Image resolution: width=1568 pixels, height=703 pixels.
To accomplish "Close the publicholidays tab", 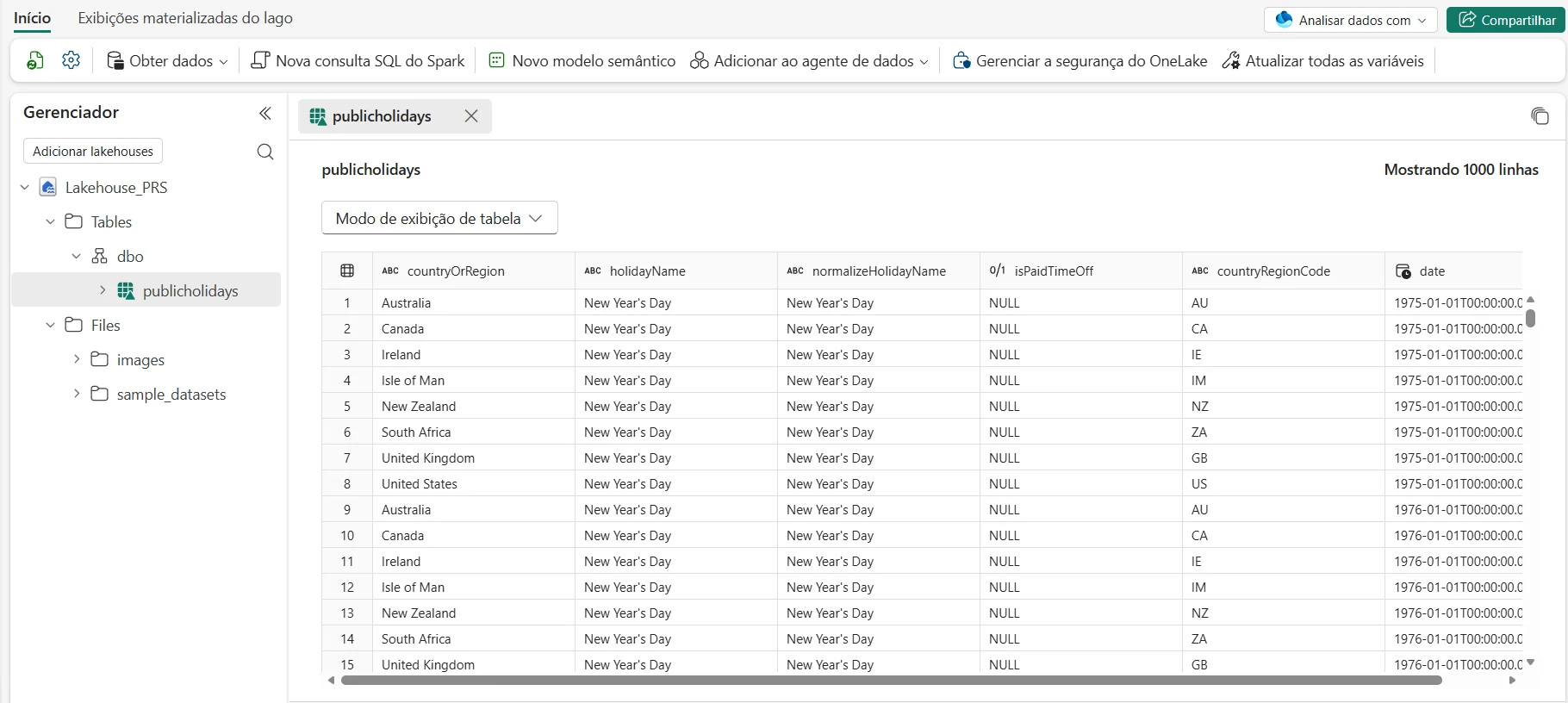I will (x=471, y=116).
